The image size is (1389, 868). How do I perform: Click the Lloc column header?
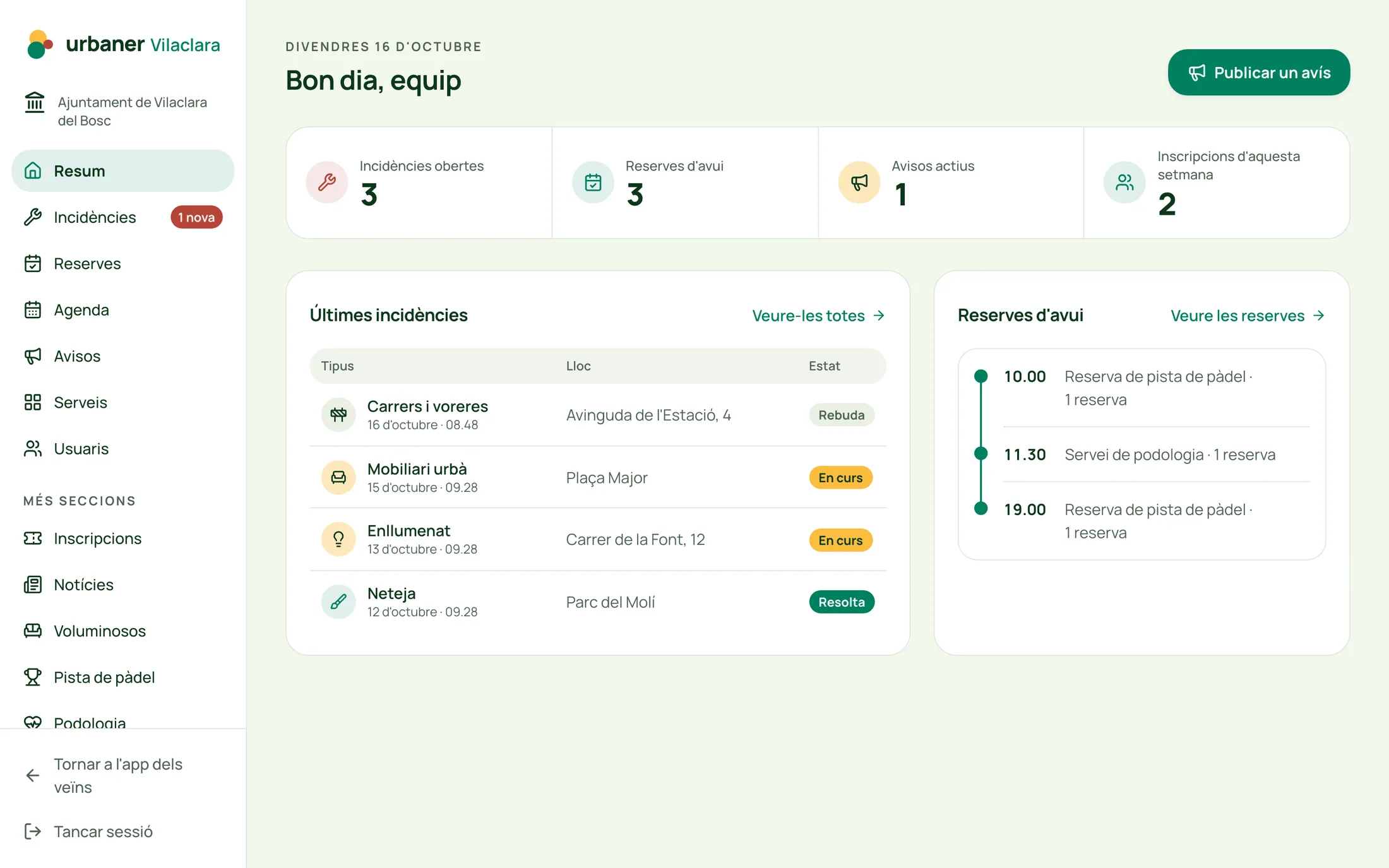click(x=578, y=366)
